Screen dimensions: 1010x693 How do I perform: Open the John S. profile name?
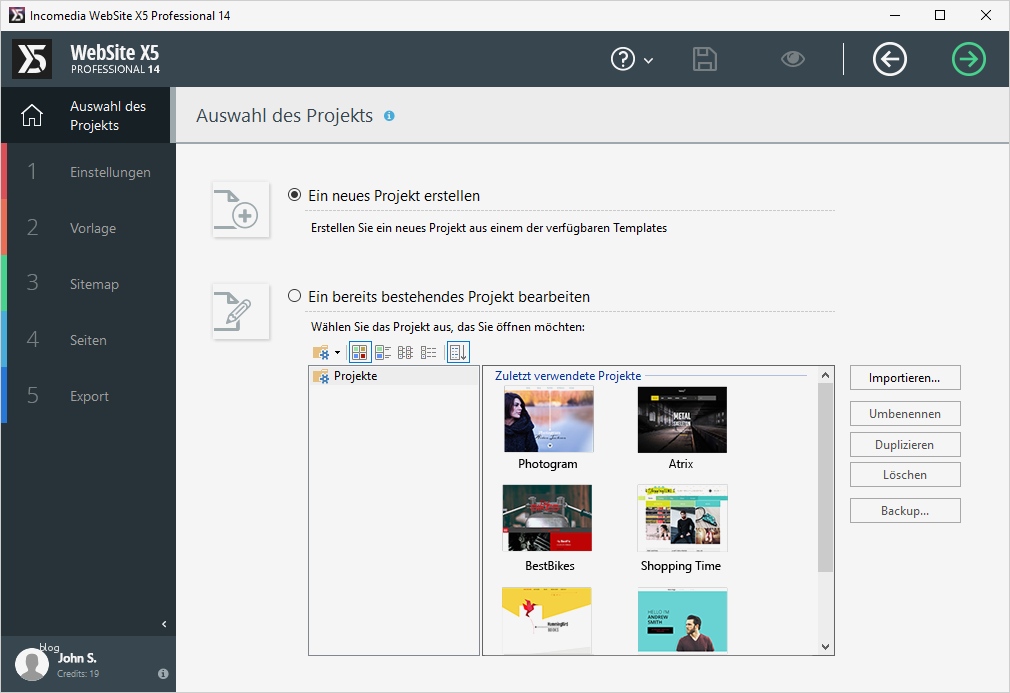tap(77, 658)
